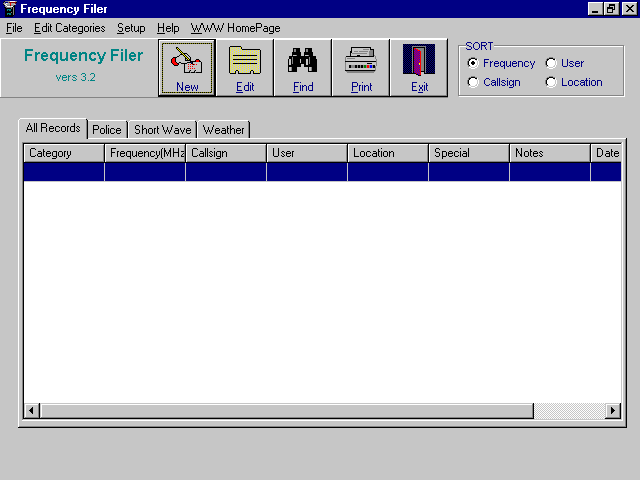Select Location sort radio button
Viewport: 640px width, 480px height.
pos(551,82)
